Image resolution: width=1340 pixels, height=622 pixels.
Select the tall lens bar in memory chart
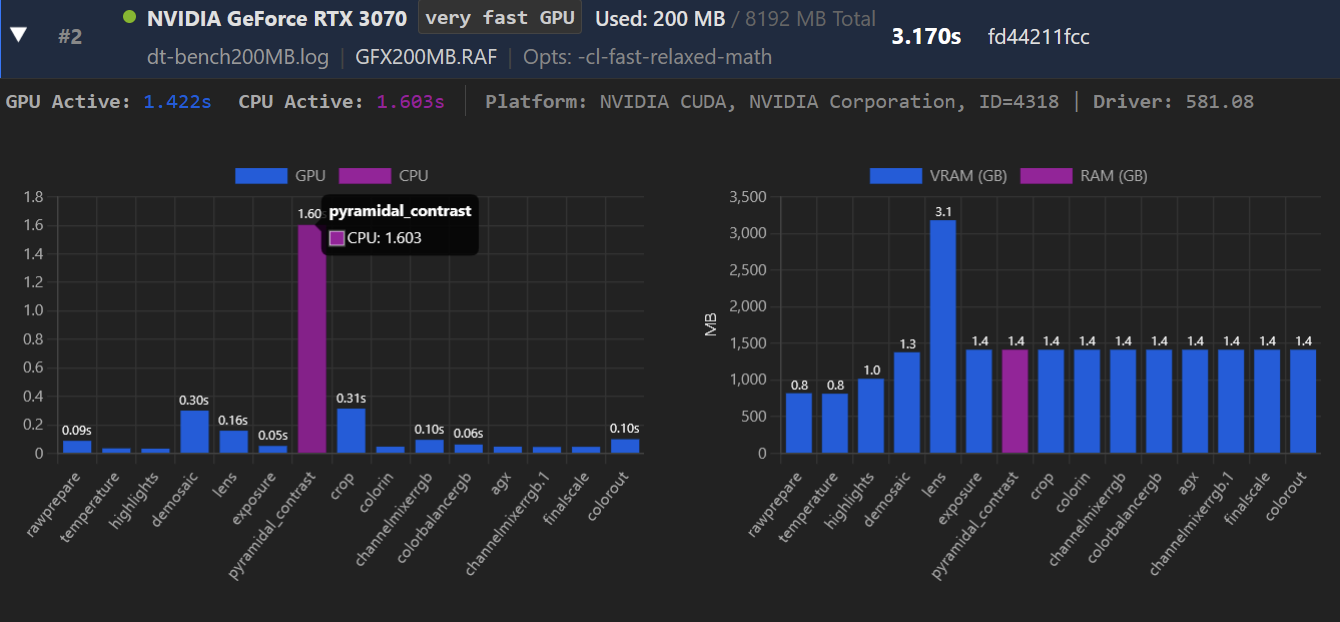tap(941, 337)
